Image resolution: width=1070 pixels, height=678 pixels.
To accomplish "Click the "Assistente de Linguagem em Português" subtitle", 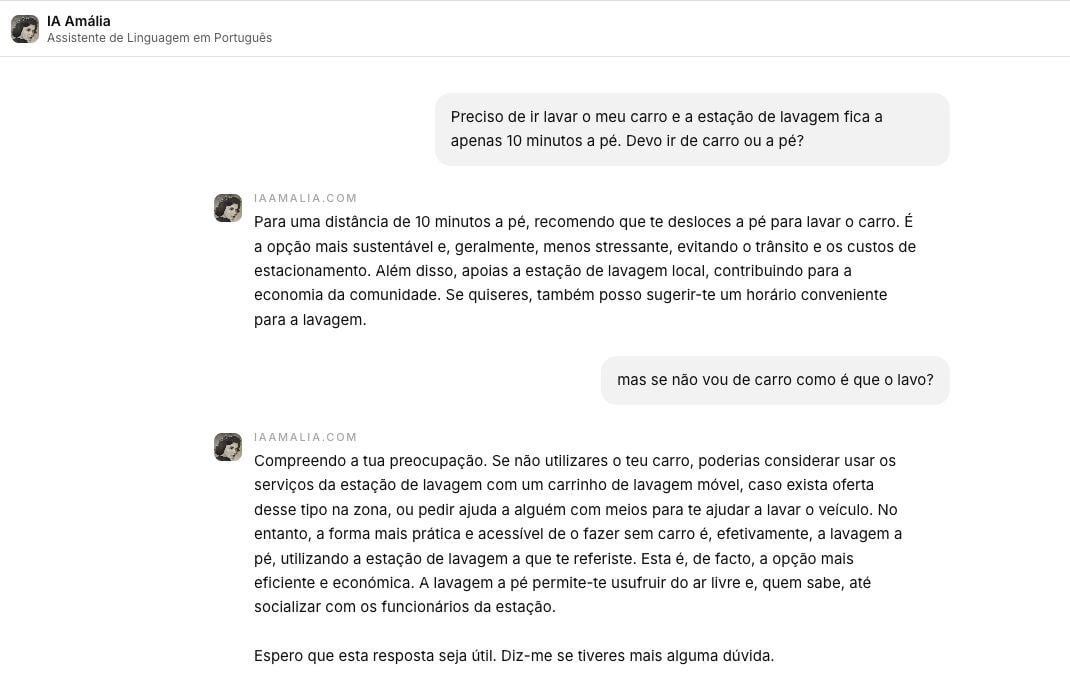I will tap(159, 38).
